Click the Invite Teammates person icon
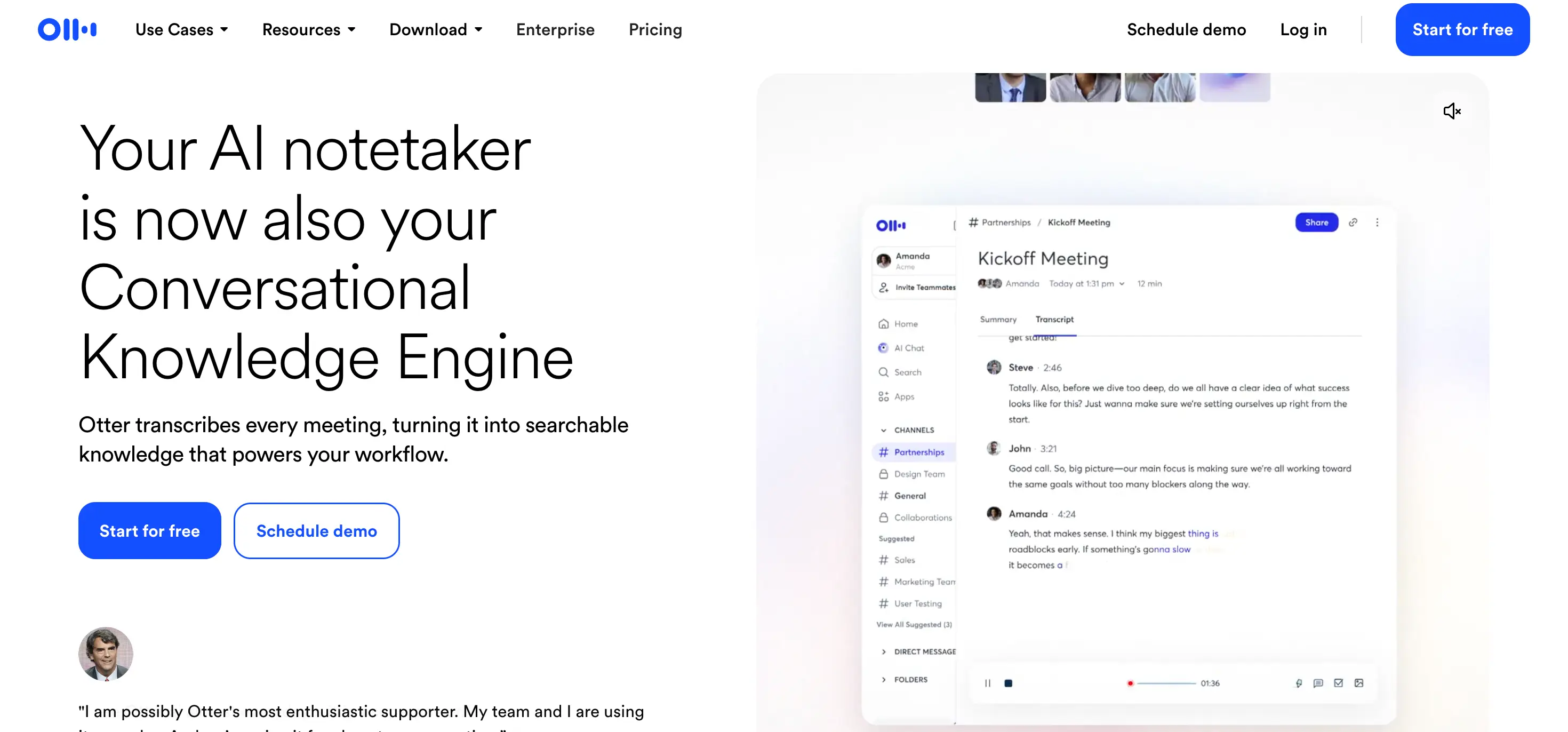 tap(883, 288)
